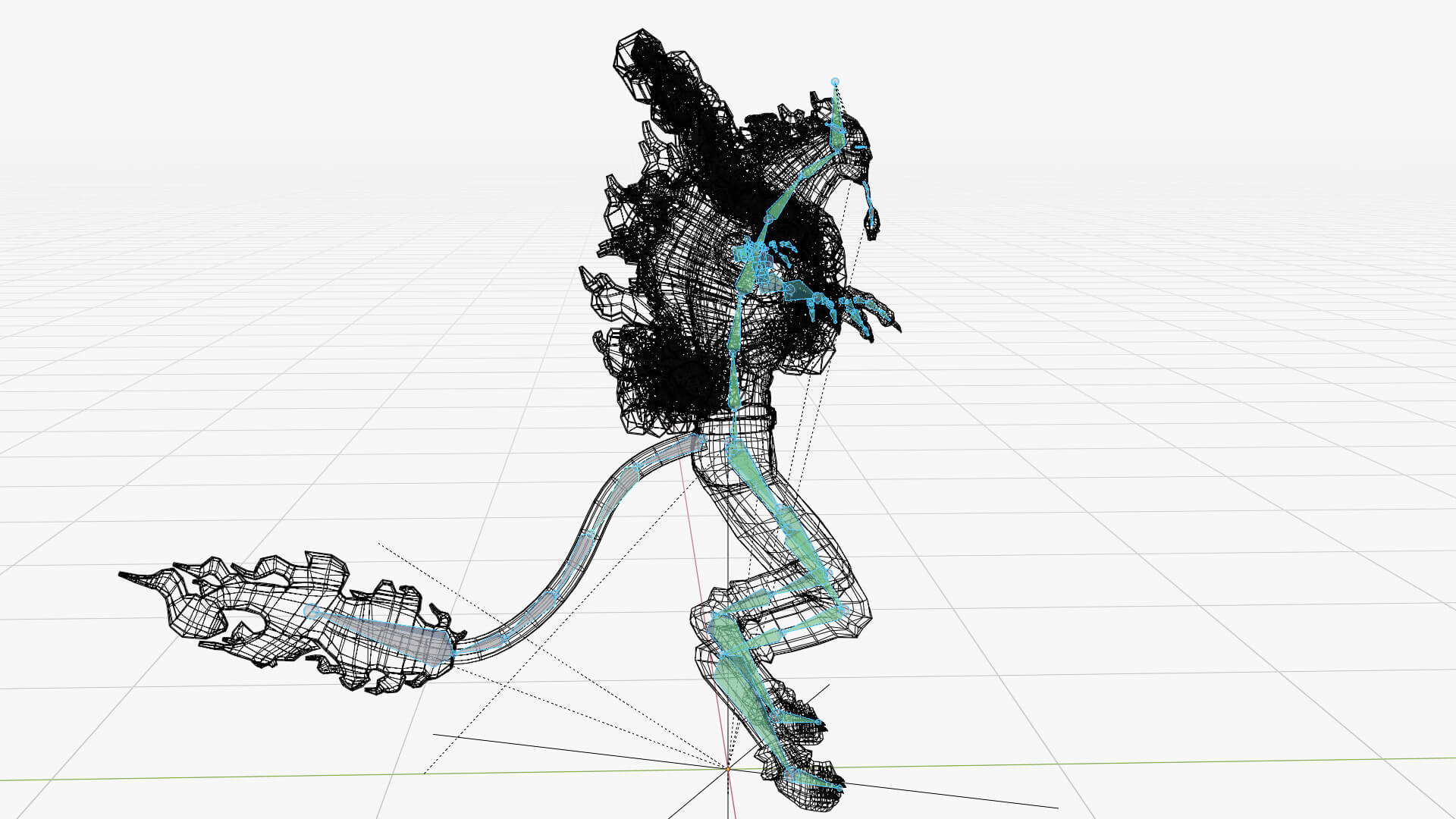The width and height of the screenshot is (1456, 819).
Task: Click the armature origin point on floor
Action: [728, 768]
